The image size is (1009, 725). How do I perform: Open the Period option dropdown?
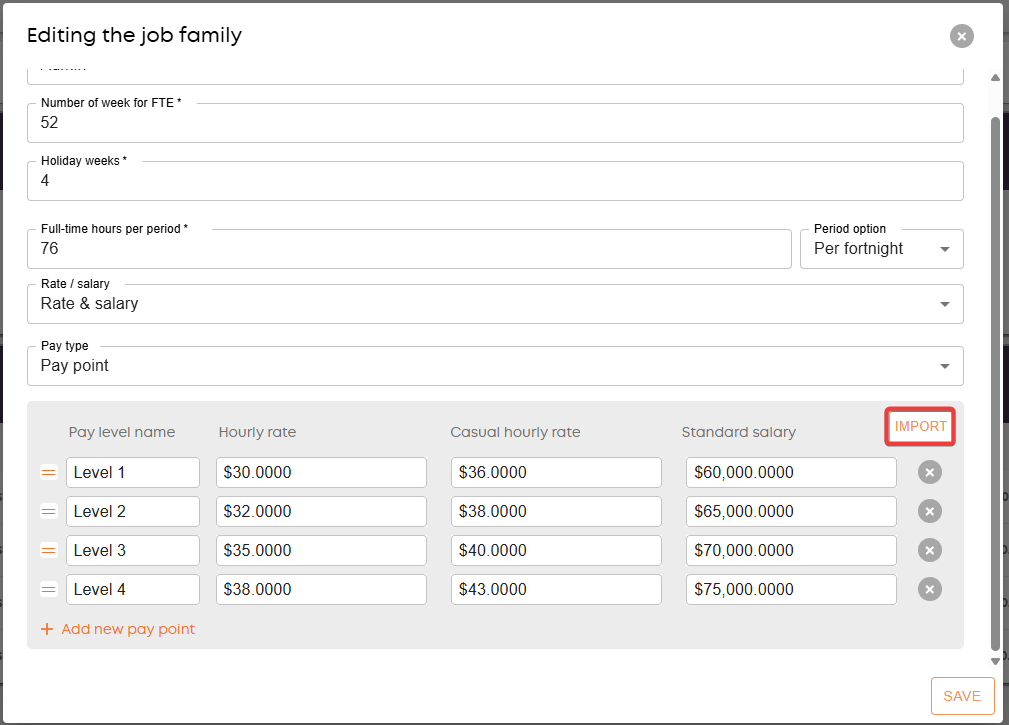point(881,249)
